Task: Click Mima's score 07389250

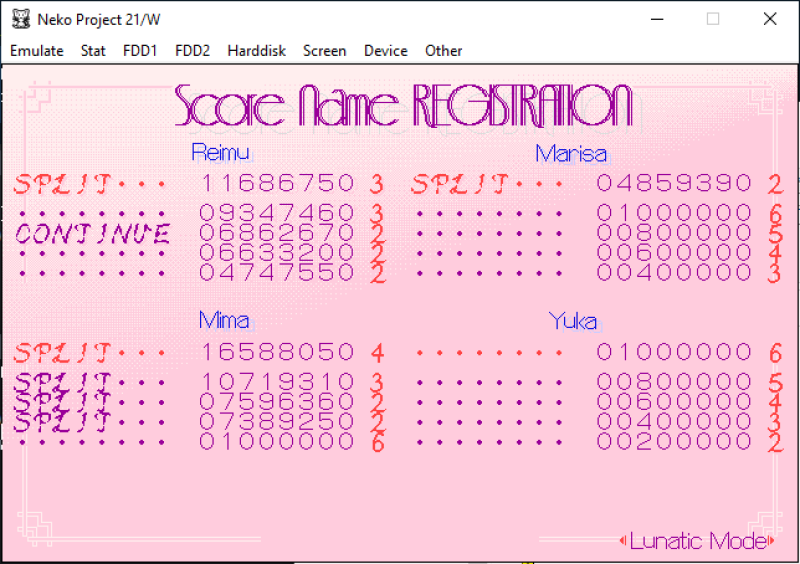Action: (277, 421)
